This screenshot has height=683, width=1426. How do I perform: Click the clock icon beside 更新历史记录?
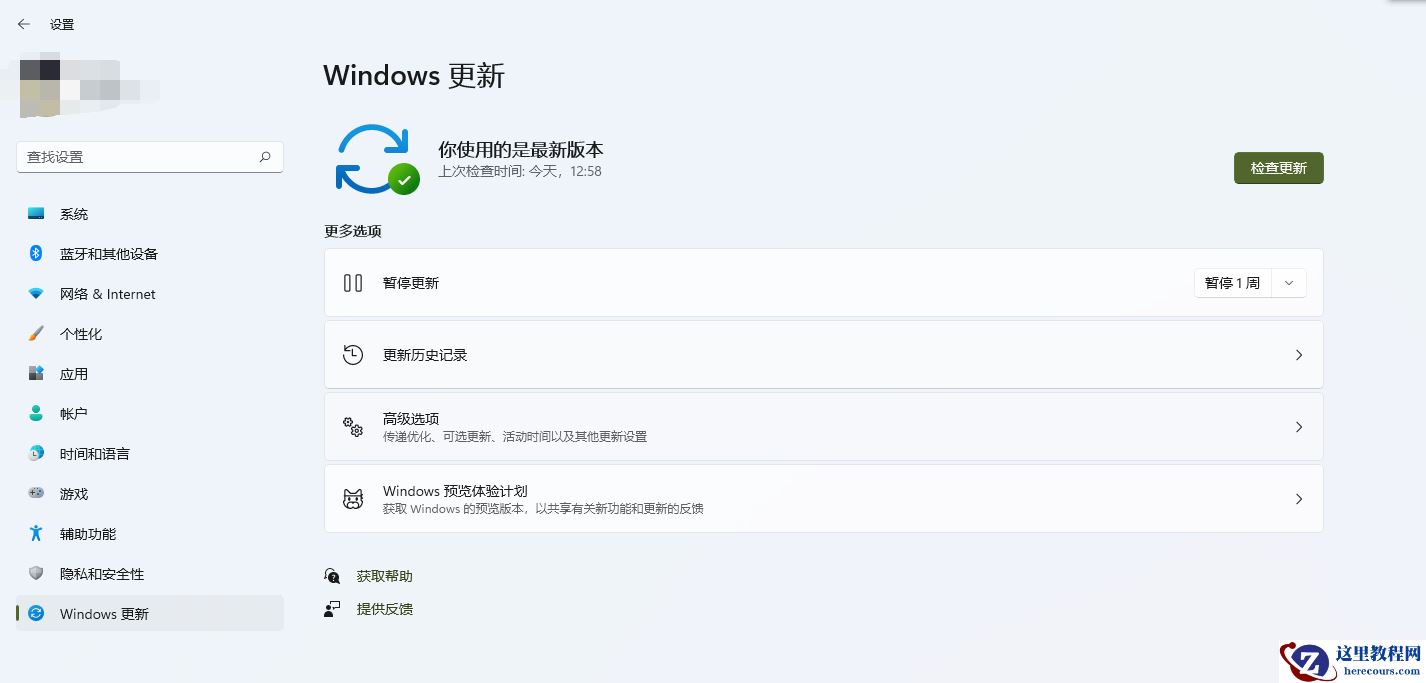click(352, 354)
